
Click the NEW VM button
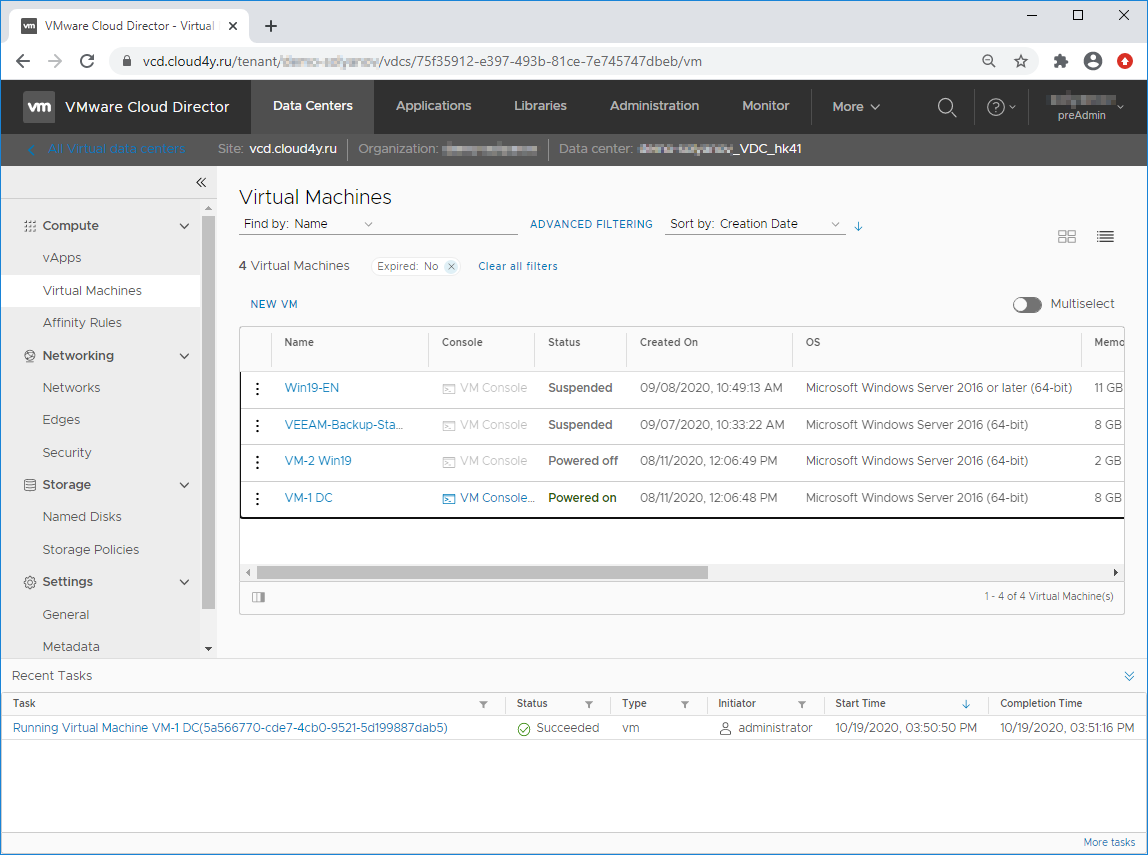(274, 305)
